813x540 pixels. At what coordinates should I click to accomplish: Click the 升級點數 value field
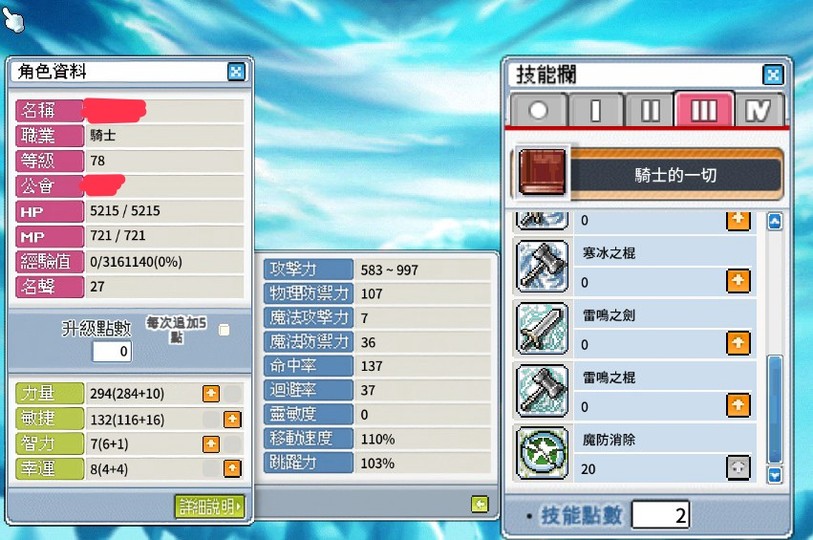pyautogui.click(x=112, y=351)
